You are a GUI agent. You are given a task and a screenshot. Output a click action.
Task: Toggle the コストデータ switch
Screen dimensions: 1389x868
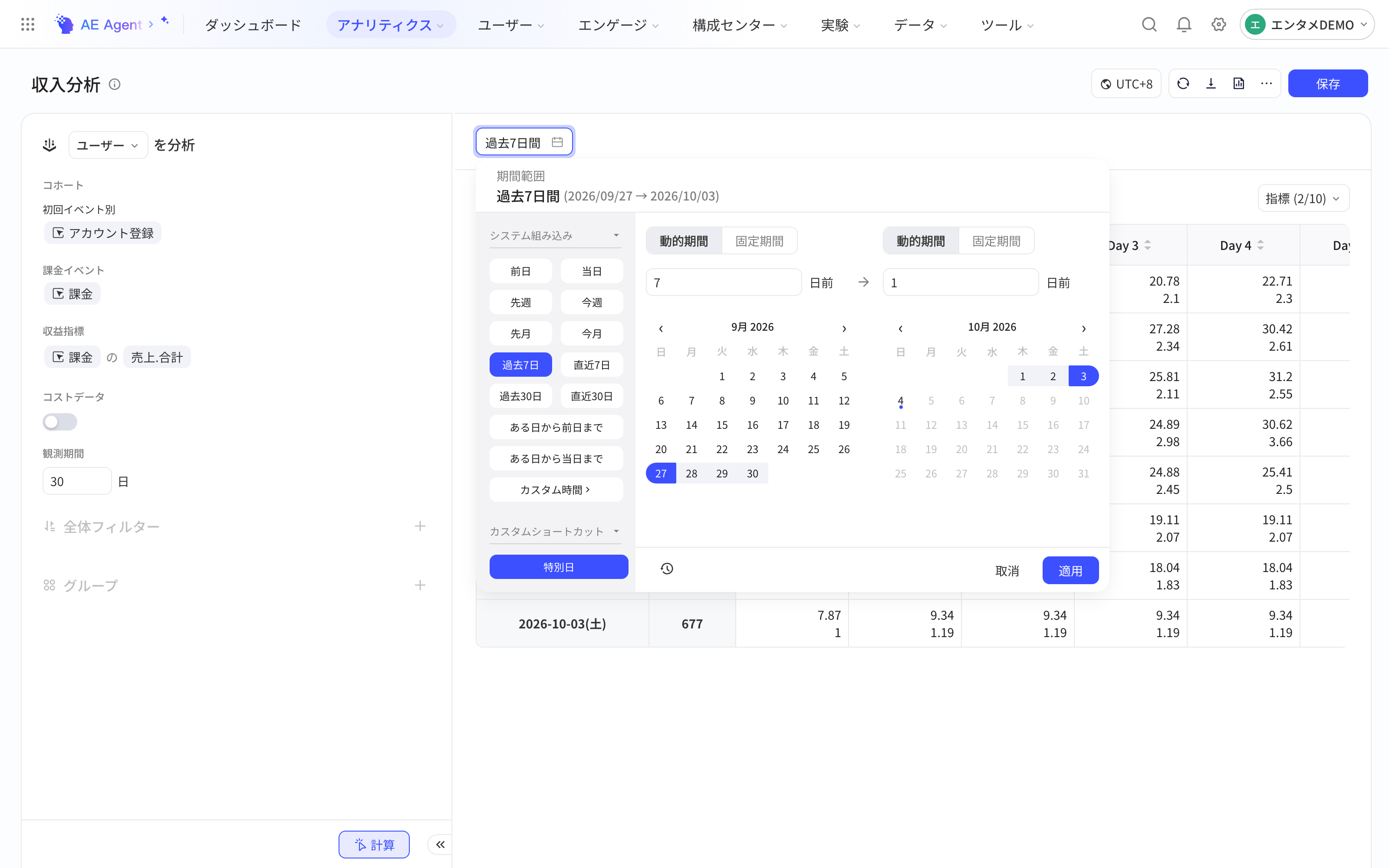(60, 422)
